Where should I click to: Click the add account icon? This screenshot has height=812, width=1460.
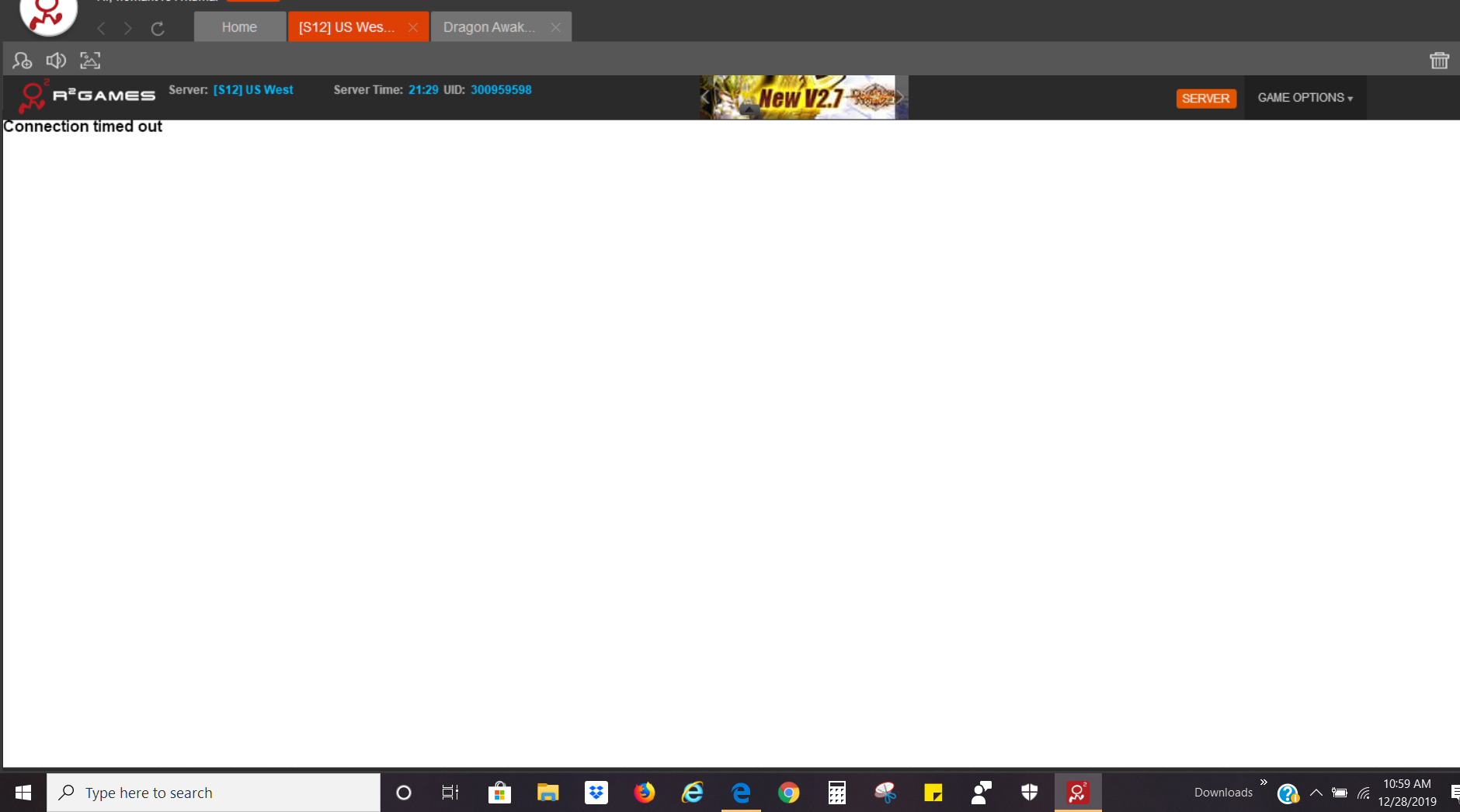point(22,61)
